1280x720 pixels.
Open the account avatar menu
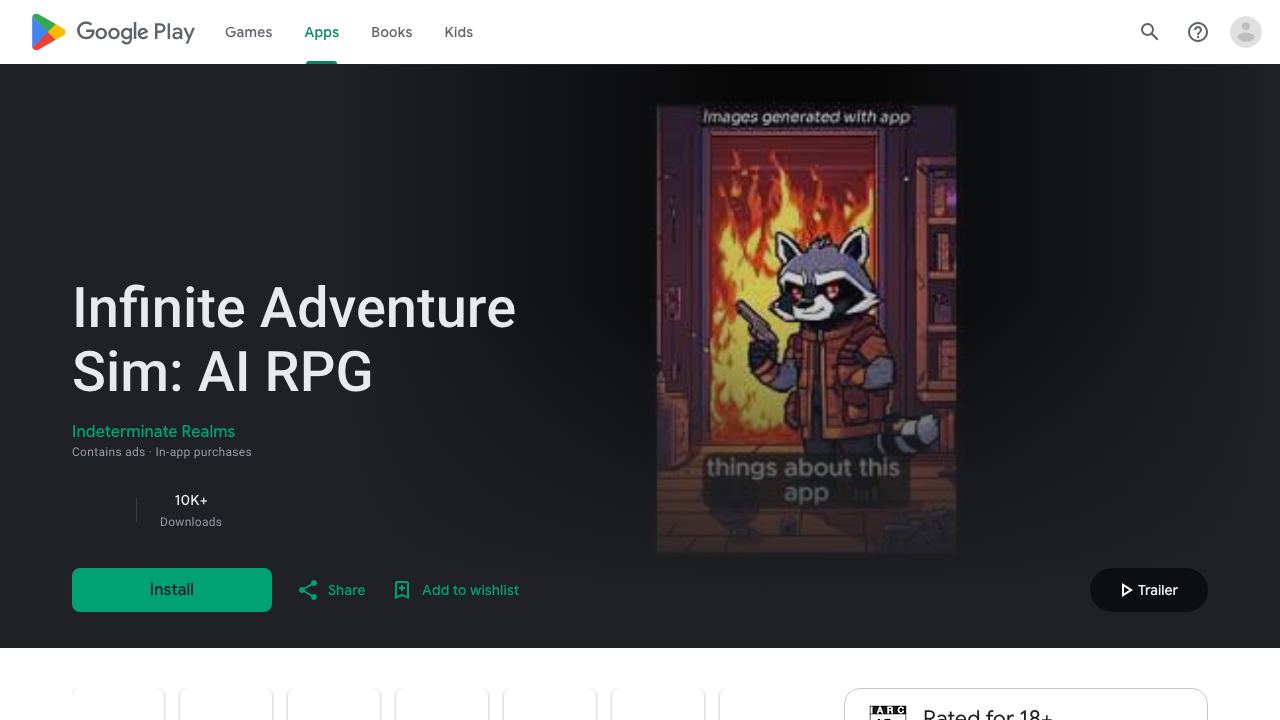pos(1246,32)
